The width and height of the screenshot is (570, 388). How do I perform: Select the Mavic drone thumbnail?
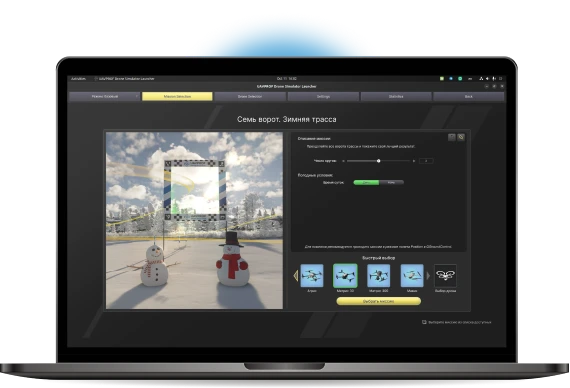click(412, 276)
